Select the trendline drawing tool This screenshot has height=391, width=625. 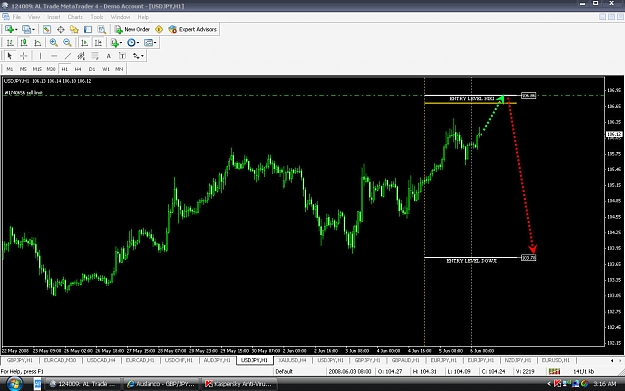[68, 56]
